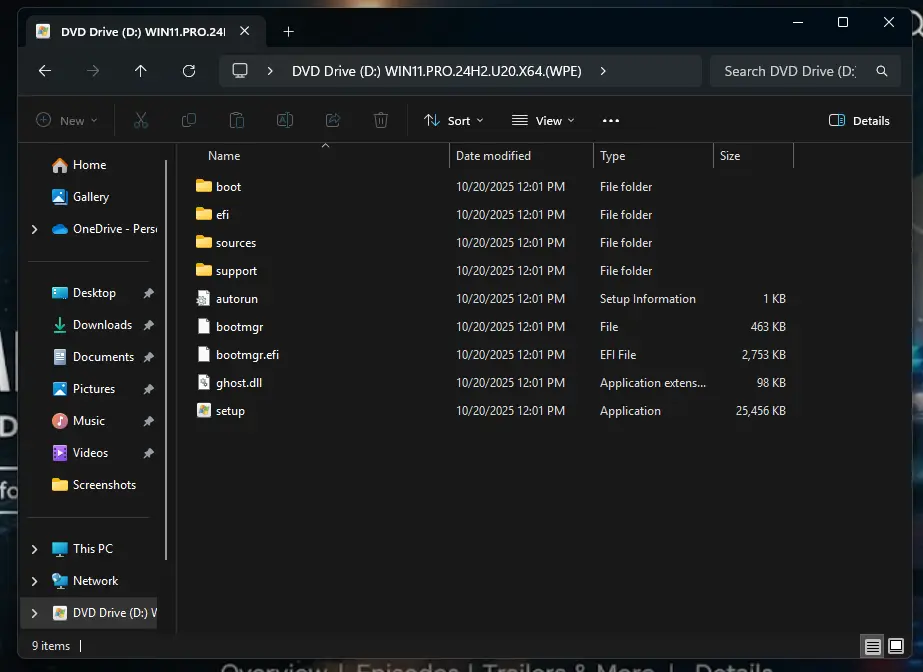The image size is (923, 672).
Task: Go up one folder level
Action: pos(140,71)
